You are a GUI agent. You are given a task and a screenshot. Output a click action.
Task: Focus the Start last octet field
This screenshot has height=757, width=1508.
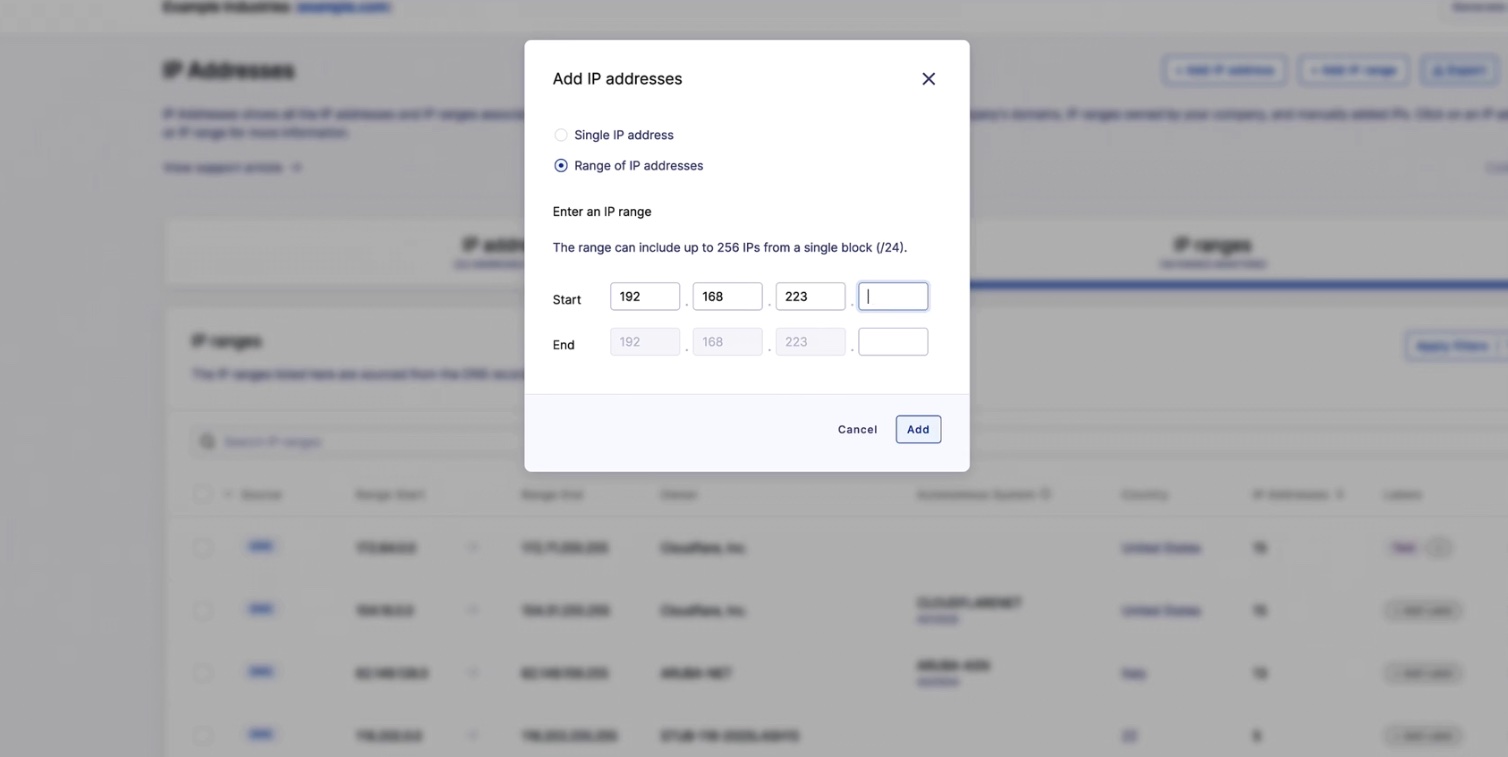tap(893, 296)
